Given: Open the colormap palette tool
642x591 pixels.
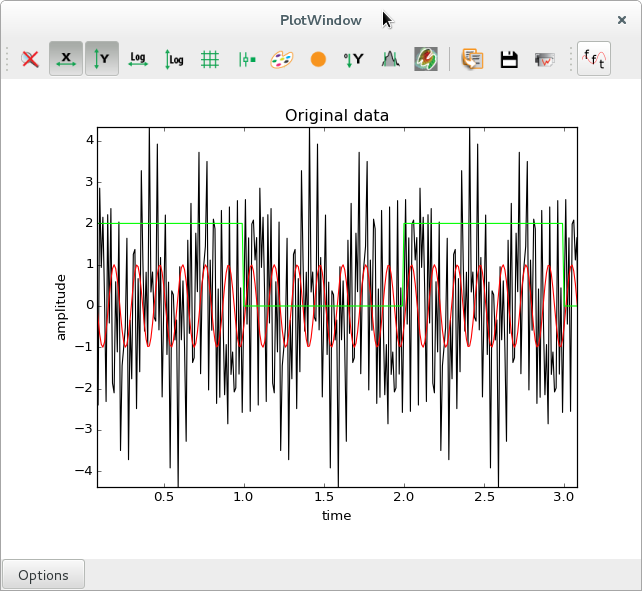Looking at the screenshot, I should click(x=282, y=59).
